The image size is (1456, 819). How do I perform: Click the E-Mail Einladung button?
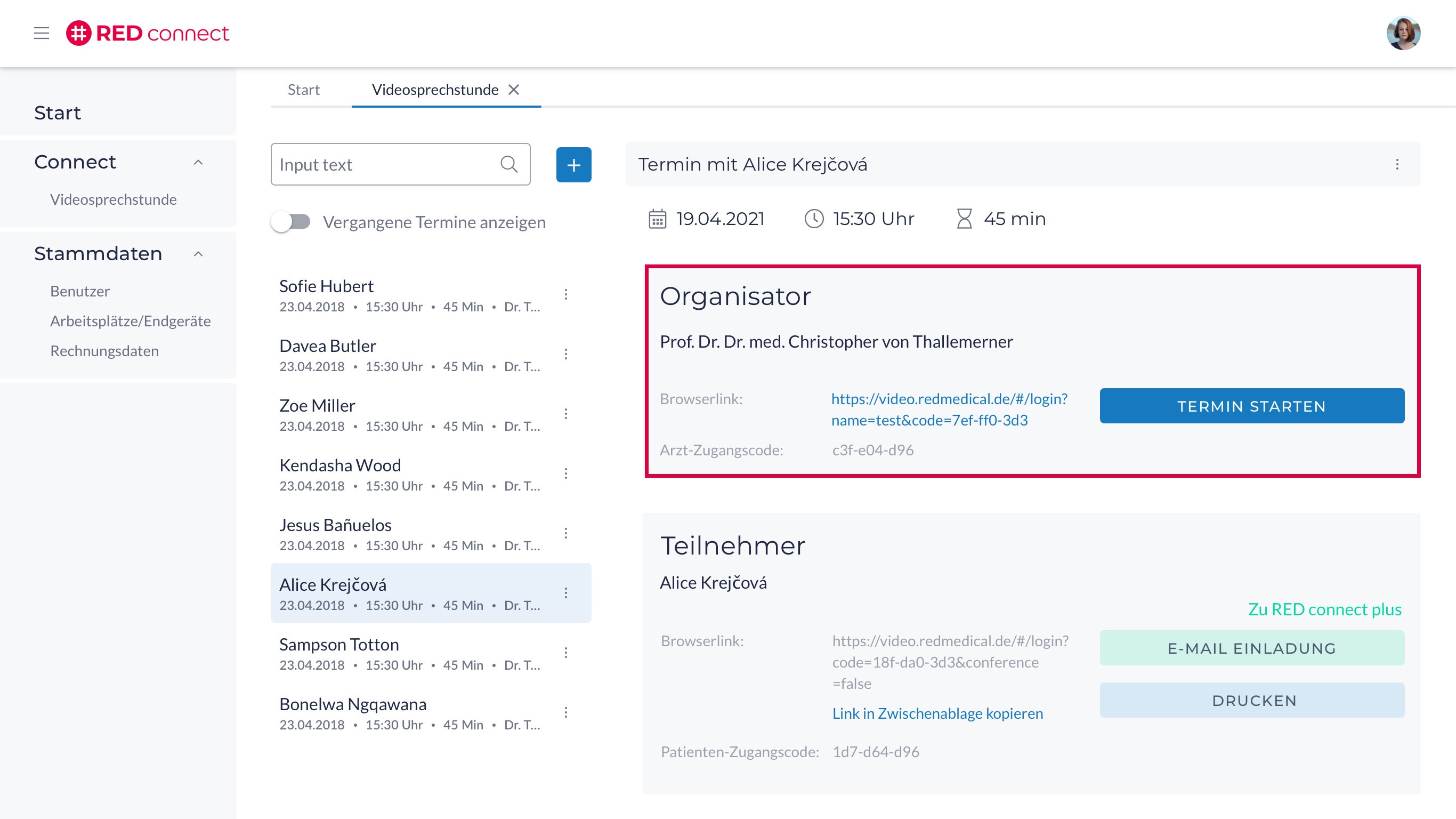1251,648
